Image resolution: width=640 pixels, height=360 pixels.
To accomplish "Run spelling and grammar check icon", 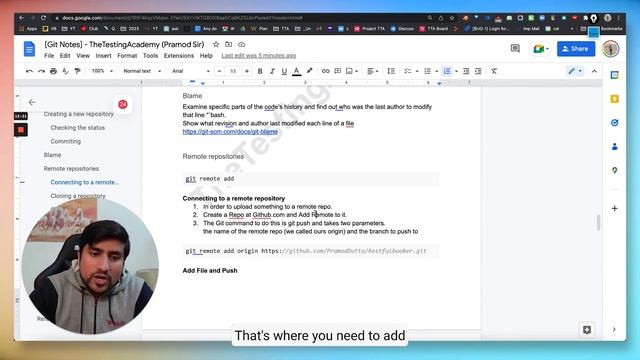I will point(65,71).
